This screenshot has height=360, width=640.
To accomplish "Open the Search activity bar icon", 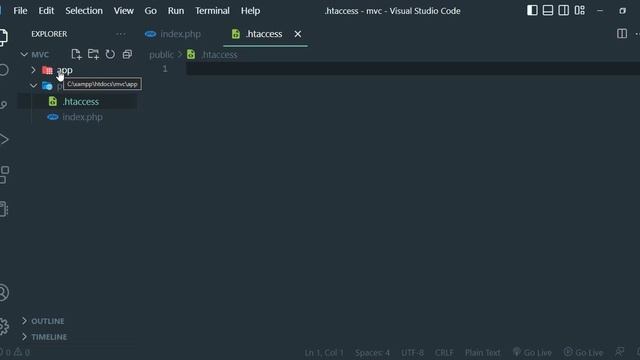I will pos(4,70).
